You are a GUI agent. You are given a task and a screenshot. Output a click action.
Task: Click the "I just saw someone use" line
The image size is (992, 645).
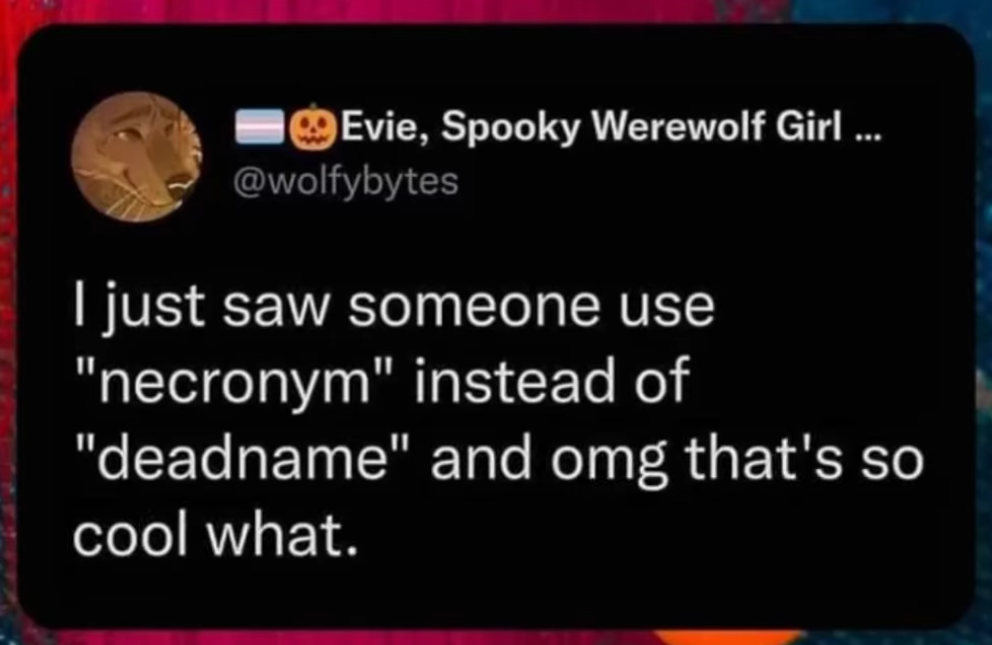(x=394, y=306)
